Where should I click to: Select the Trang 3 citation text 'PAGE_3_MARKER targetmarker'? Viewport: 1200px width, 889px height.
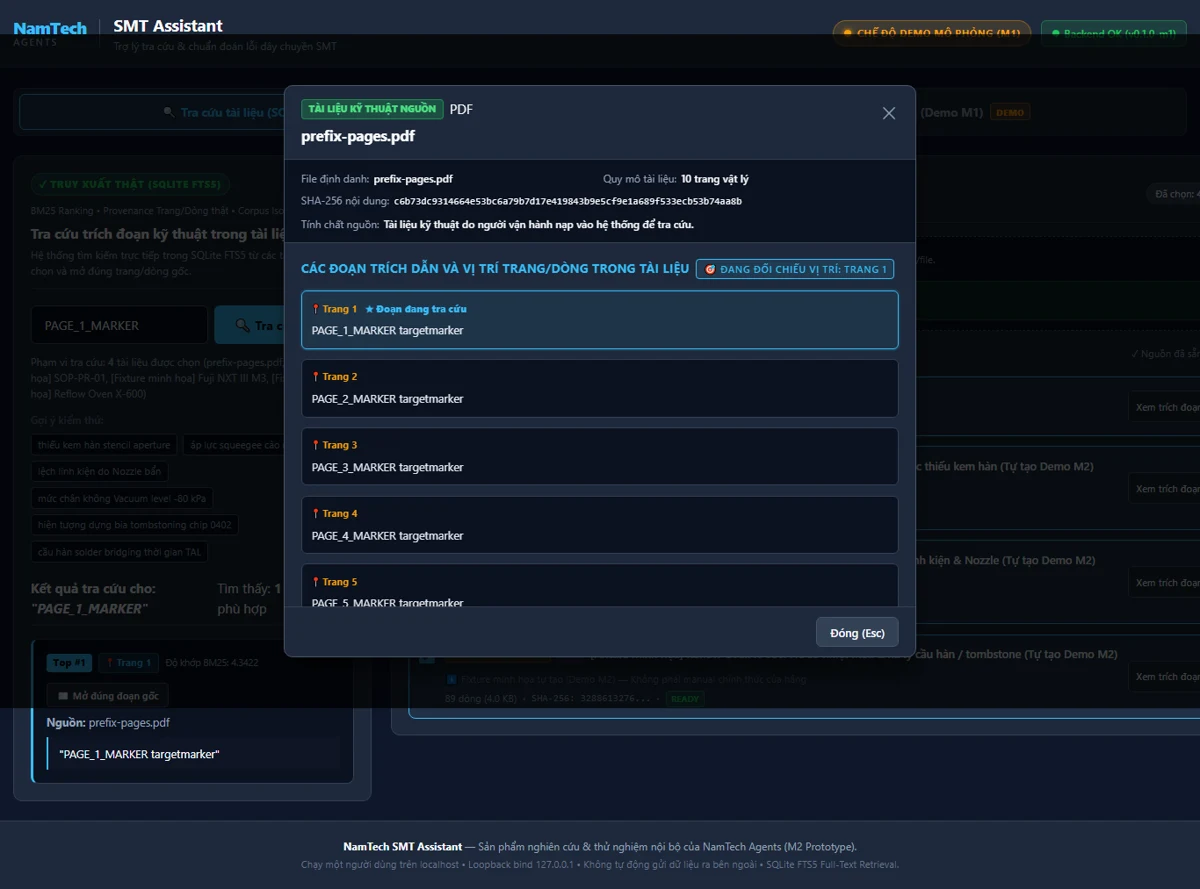[388, 467]
